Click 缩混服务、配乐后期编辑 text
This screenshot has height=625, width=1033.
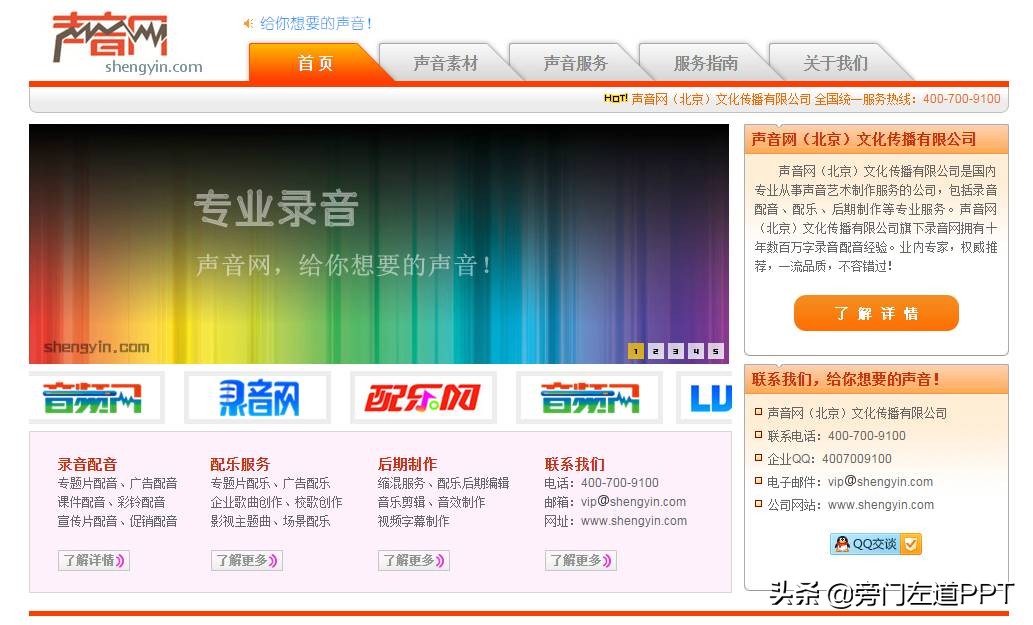point(443,483)
